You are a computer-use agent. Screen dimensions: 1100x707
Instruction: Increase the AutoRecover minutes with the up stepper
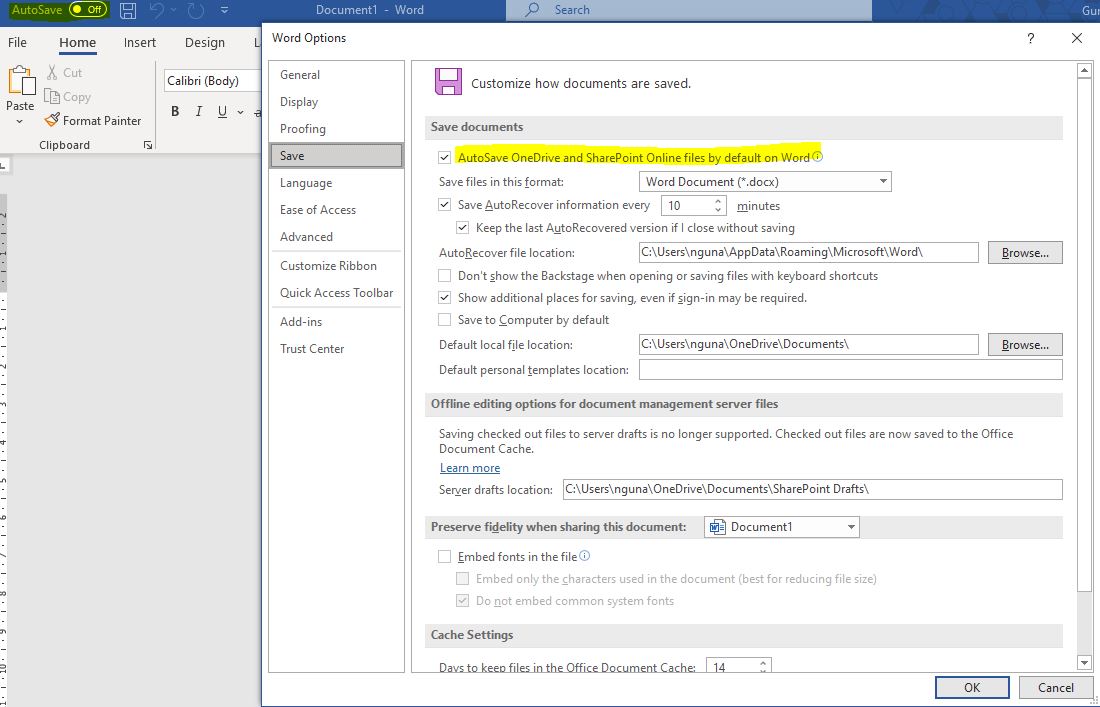coord(717,199)
